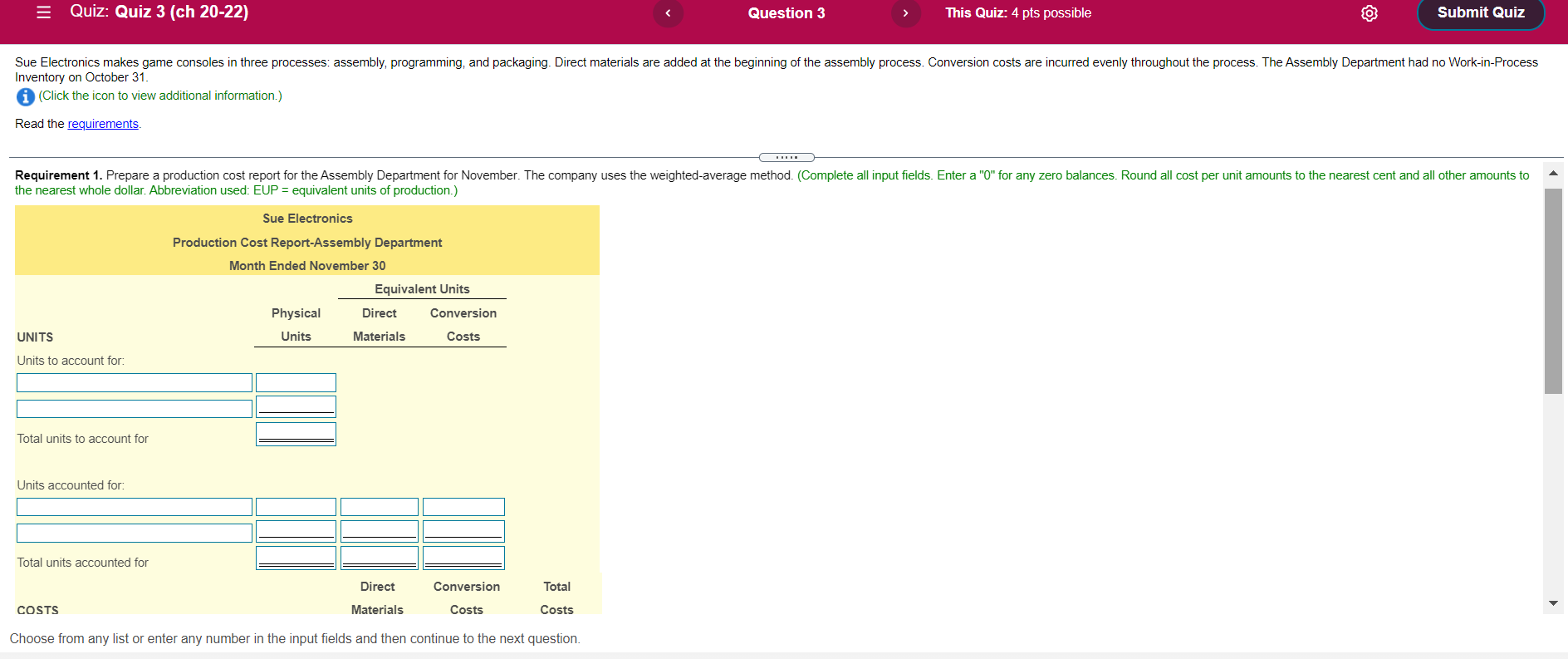Click 'Equivalent Units' column header

coord(422,289)
